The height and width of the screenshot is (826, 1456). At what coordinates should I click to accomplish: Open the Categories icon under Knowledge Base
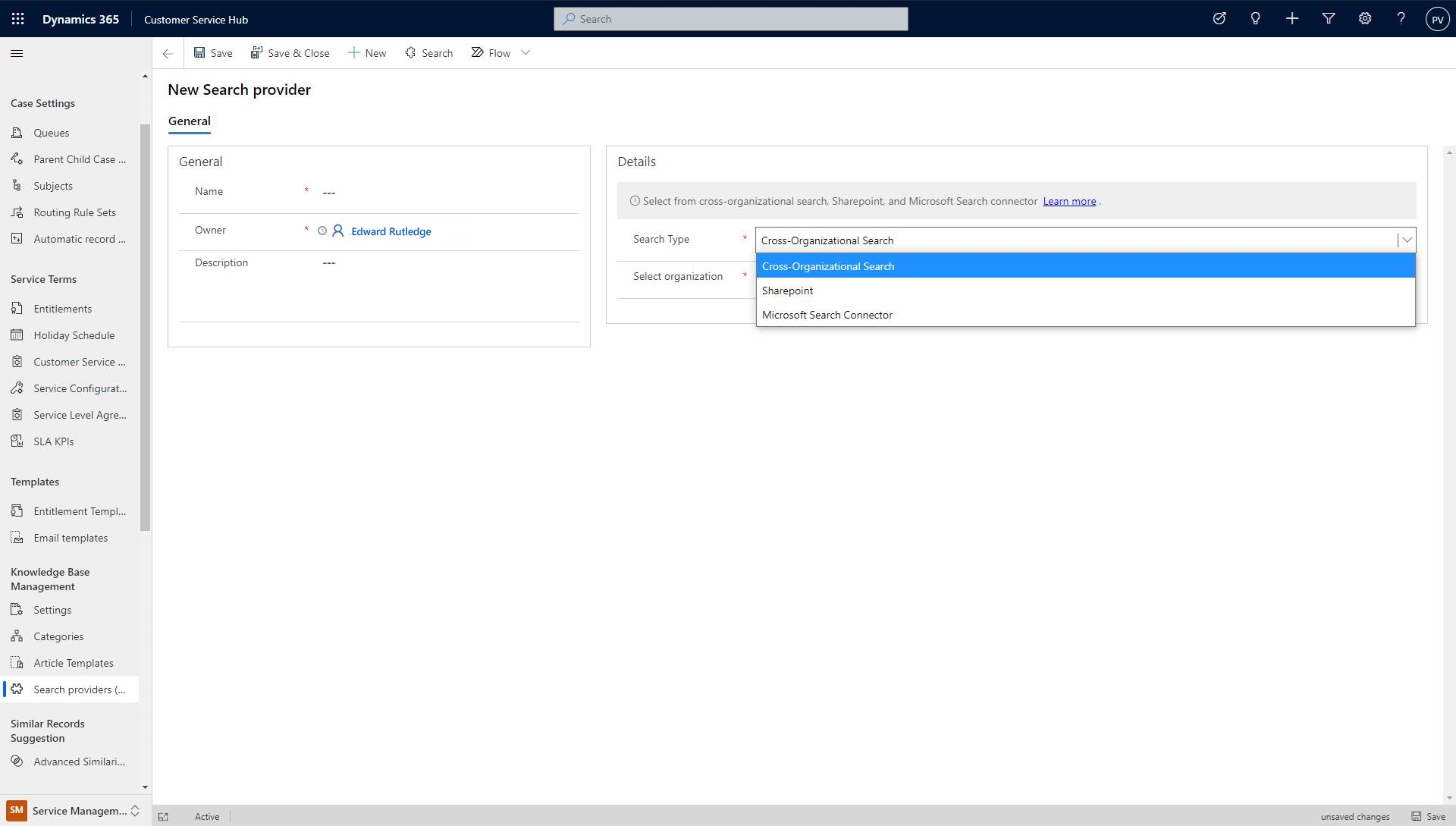[x=17, y=636]
